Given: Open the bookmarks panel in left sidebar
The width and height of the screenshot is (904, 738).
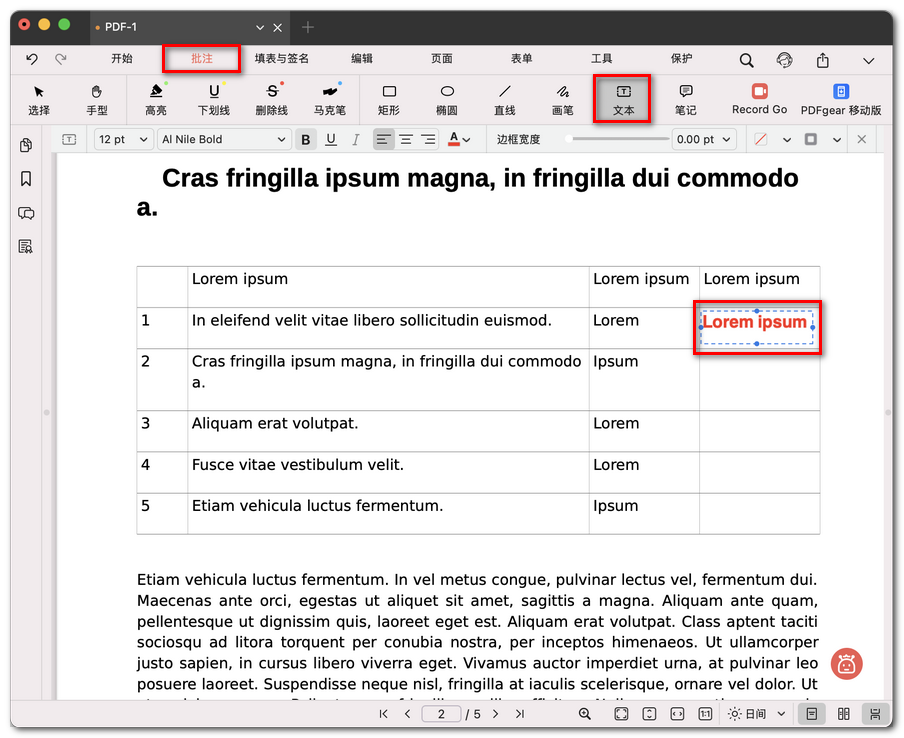Looking at the screenshot, I should click(x=26, y=179).
